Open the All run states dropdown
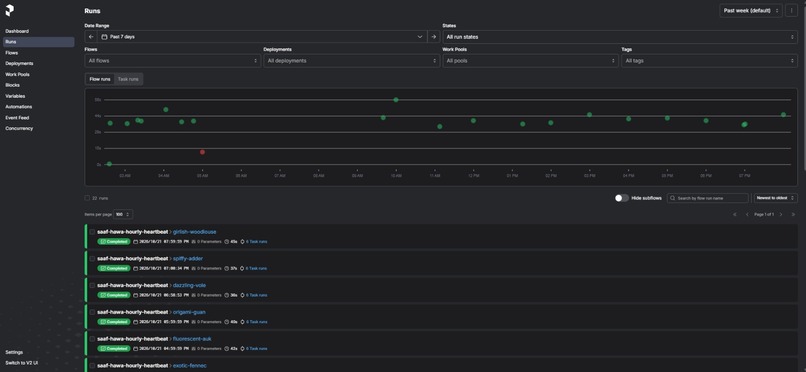Screen dimensions: 806x372 coord(620,37)
